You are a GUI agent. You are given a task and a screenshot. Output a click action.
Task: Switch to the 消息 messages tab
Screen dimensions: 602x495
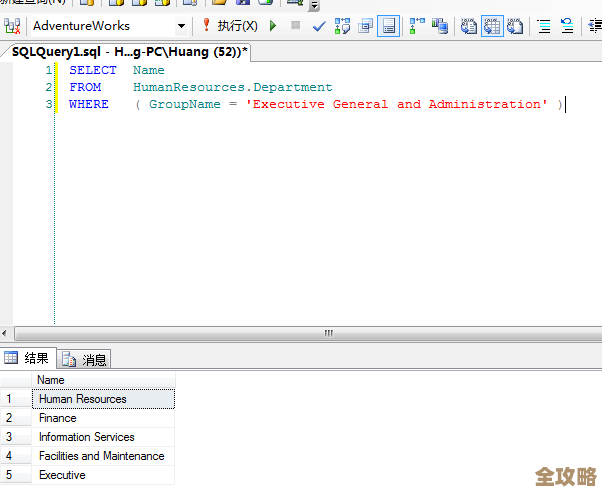click(x=84, y=359)
